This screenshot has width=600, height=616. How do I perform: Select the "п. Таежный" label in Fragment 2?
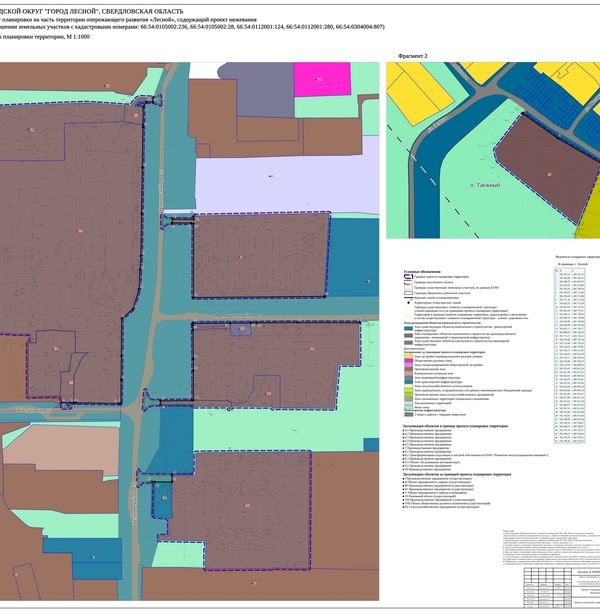point(485,185)
